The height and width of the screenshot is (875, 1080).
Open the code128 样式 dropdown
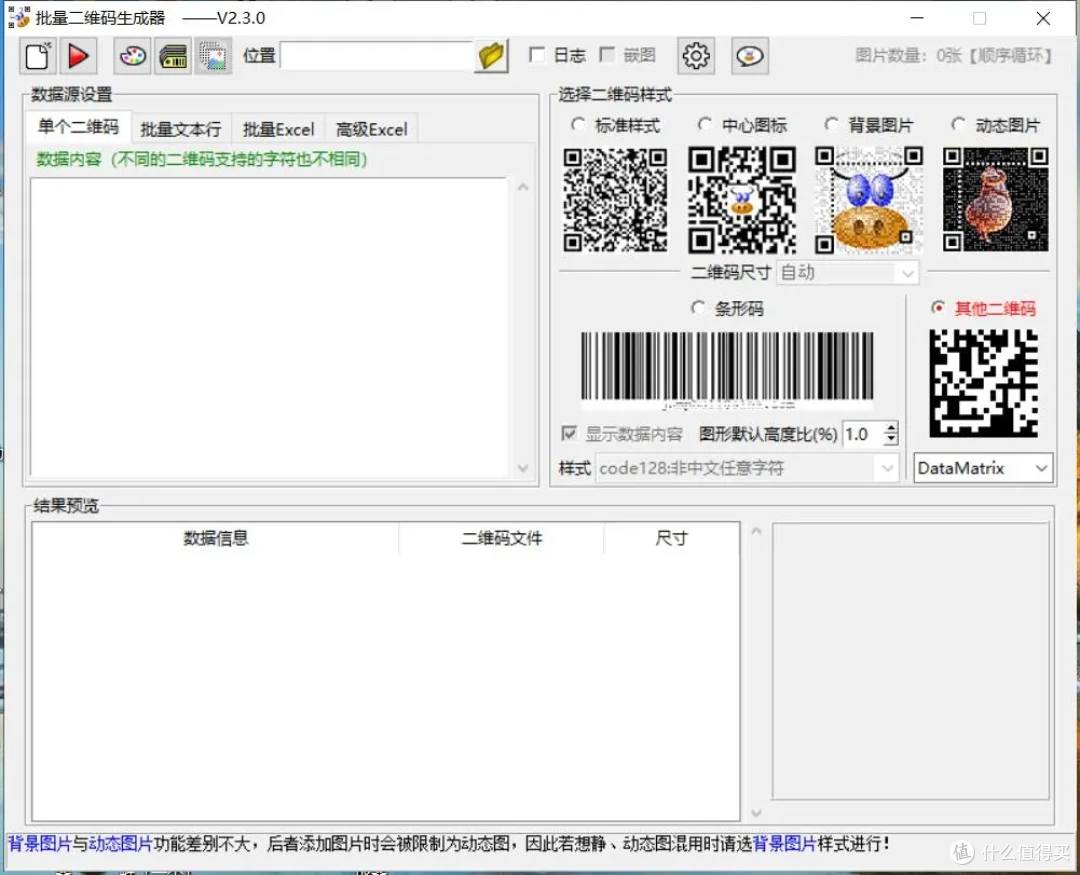coord(747,469)
